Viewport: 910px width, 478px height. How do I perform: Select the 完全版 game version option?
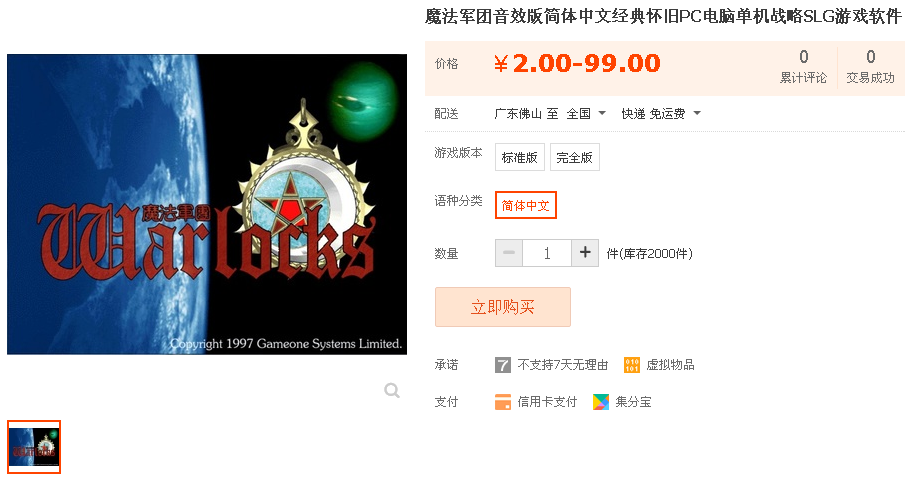[x=575, y=157]
